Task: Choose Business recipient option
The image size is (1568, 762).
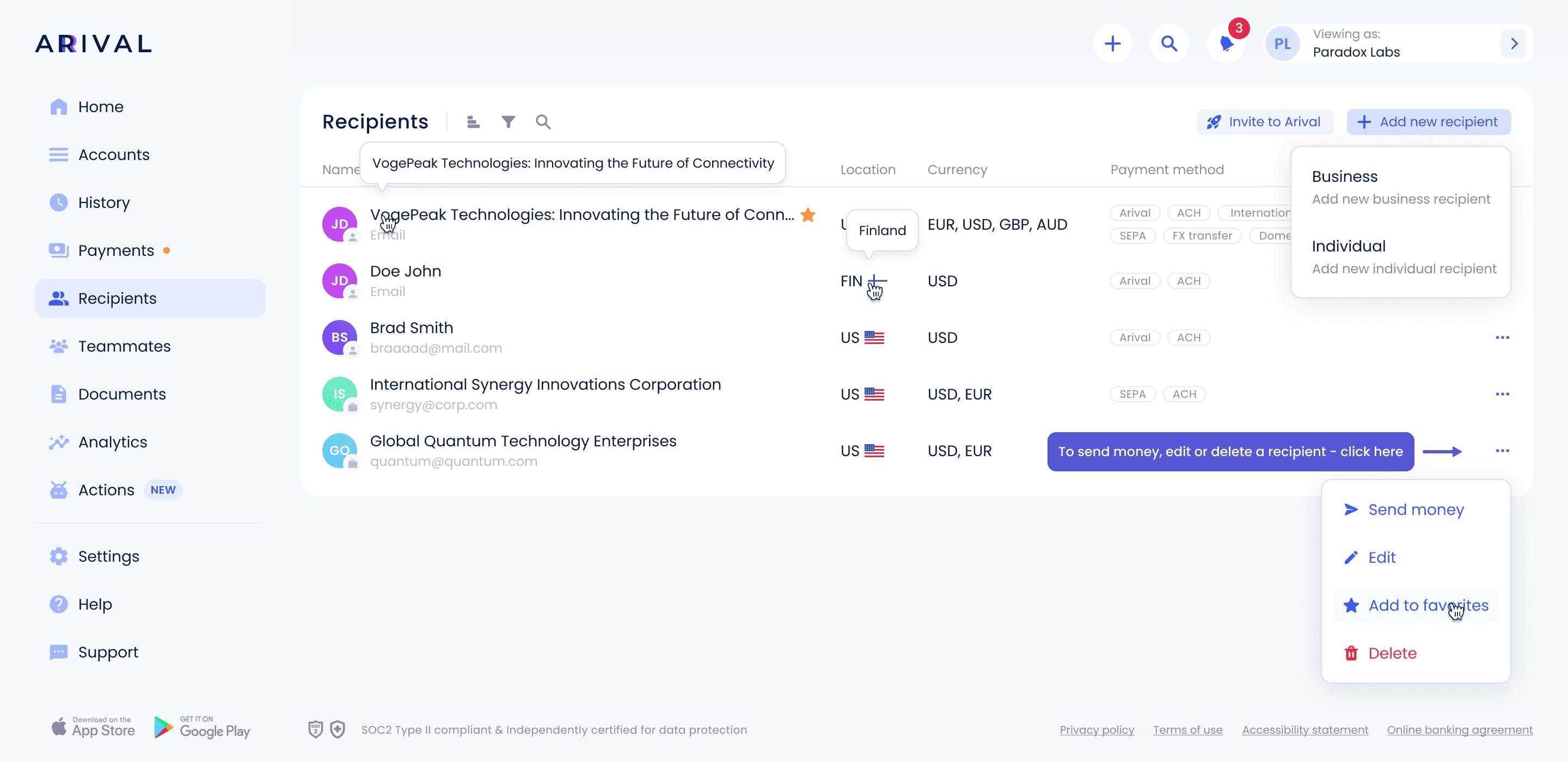Action: point(1401,187)
